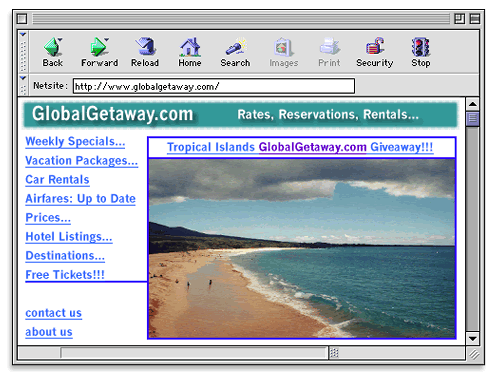Open the Weekly Specials link
The height and width of the screenshot is (375, 498).
coord(75,142)
